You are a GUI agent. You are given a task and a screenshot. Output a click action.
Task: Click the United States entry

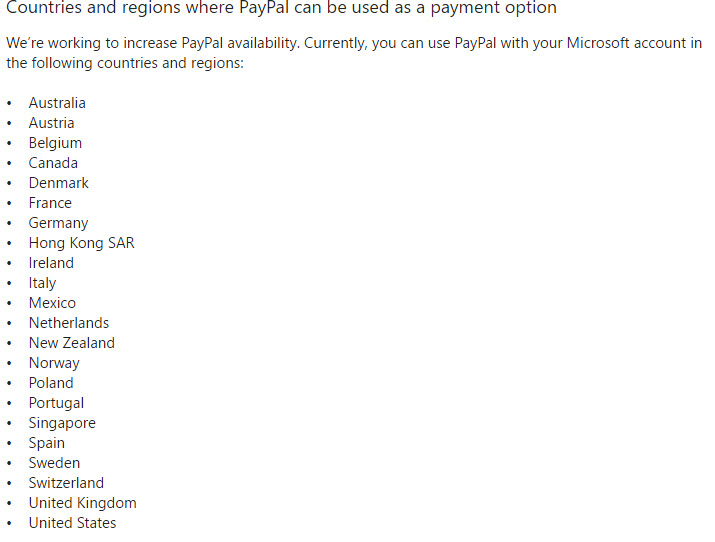pyautogui.click(x=73, y=523)
